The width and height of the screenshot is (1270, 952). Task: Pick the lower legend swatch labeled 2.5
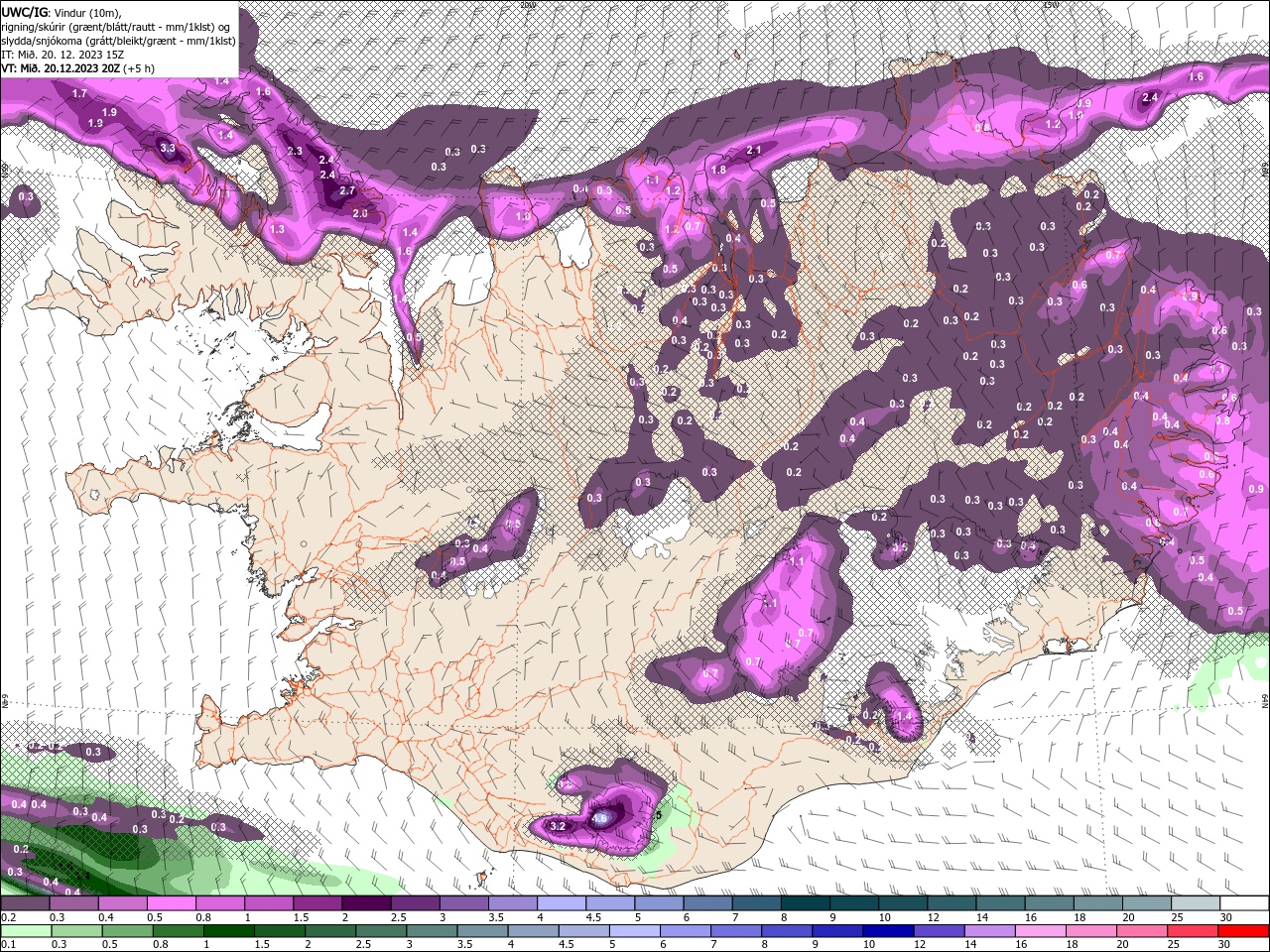380,931
